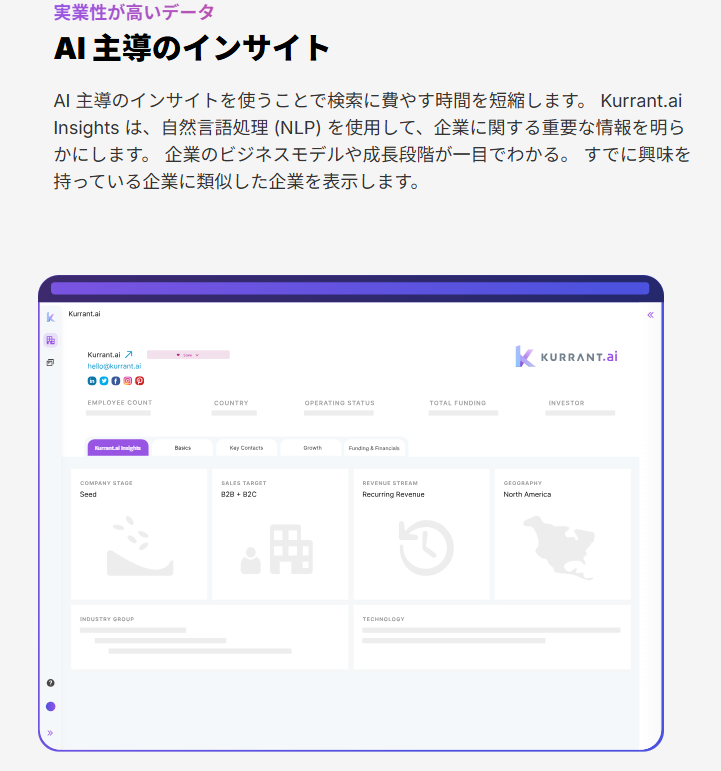
Task: Open the stacked lists icon in sidebar
Action: (50, 362)
